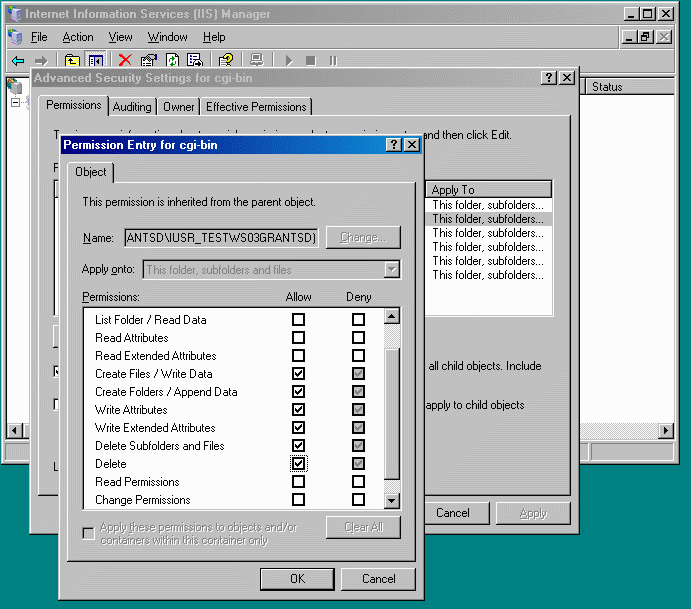The image size is (691, 609).
Task: Click the Up One Level folder icon
Action: [72, 60]
